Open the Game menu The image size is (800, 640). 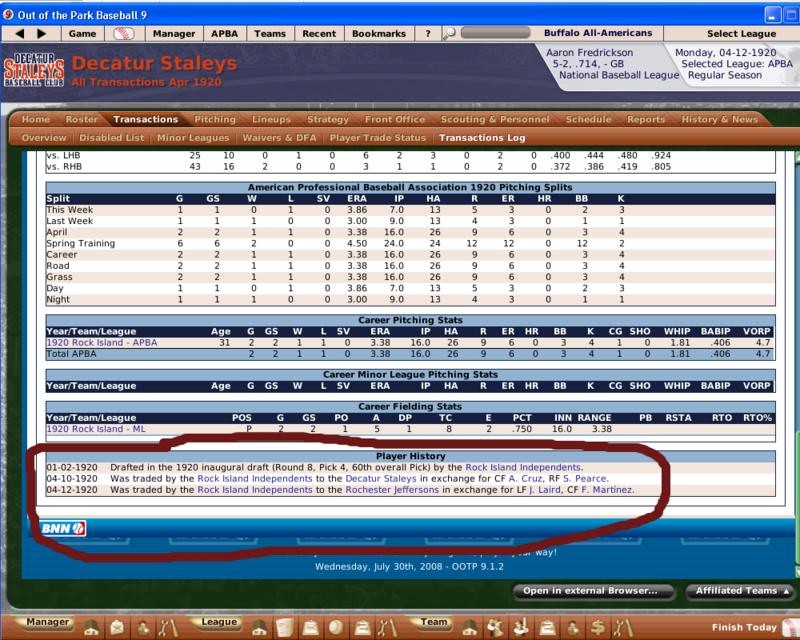click(82, 34)
